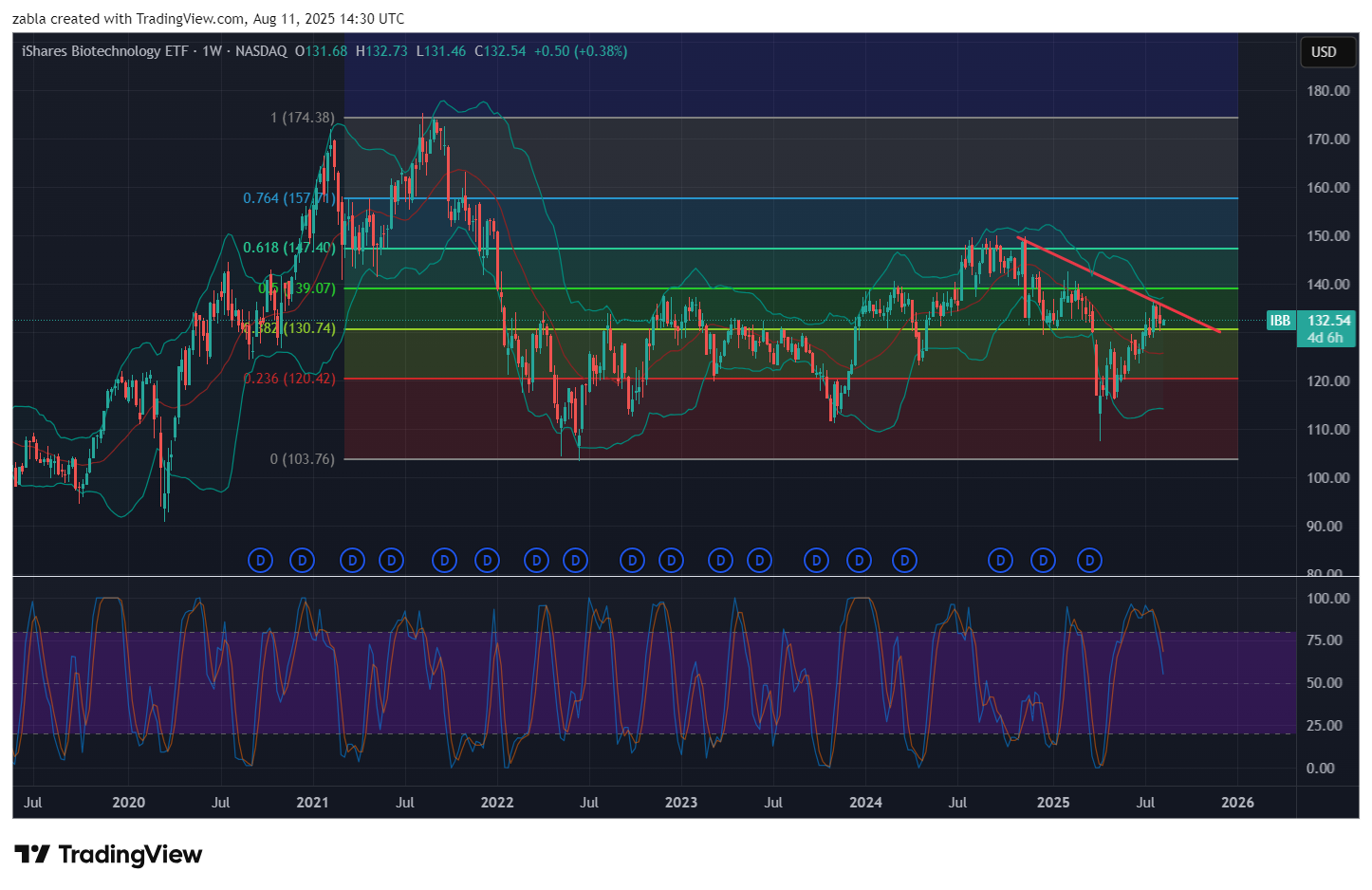Open the USD currency selector

pyautogui.click(x=1324, y=52)
